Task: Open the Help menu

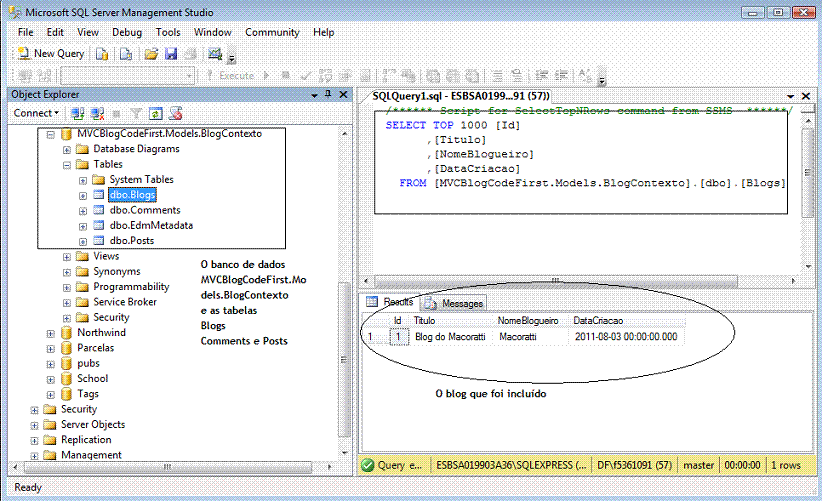Action: click(323, 32)
